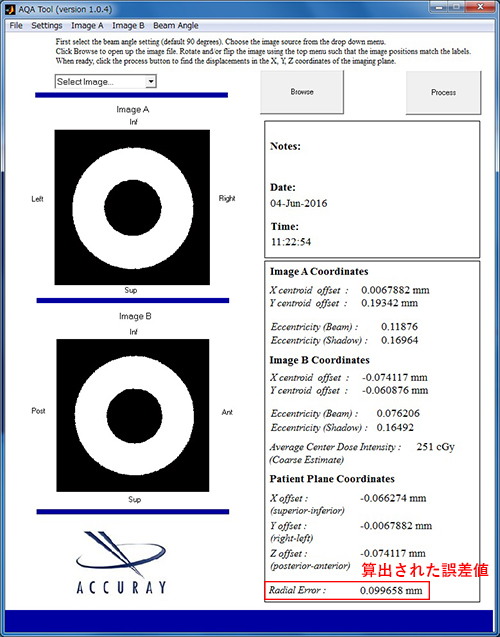
Task: Click the Browse button
Action: [x=302, y=92]
